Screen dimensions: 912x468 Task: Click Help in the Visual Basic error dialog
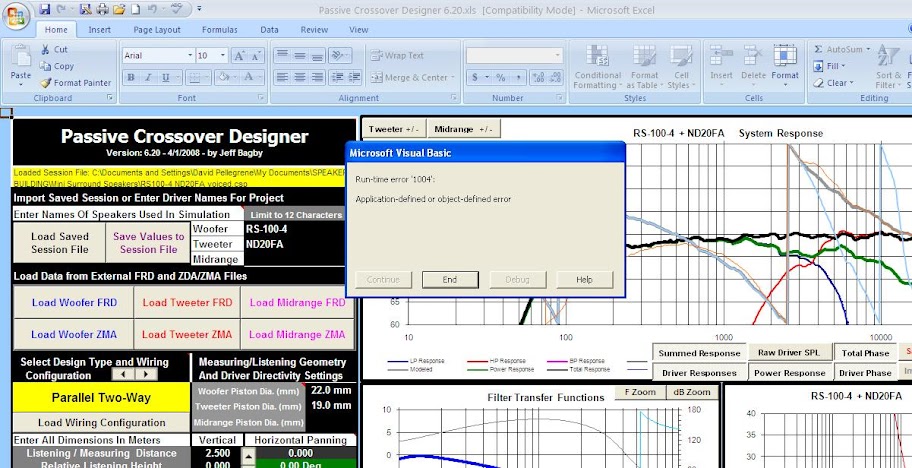point(584,280)
